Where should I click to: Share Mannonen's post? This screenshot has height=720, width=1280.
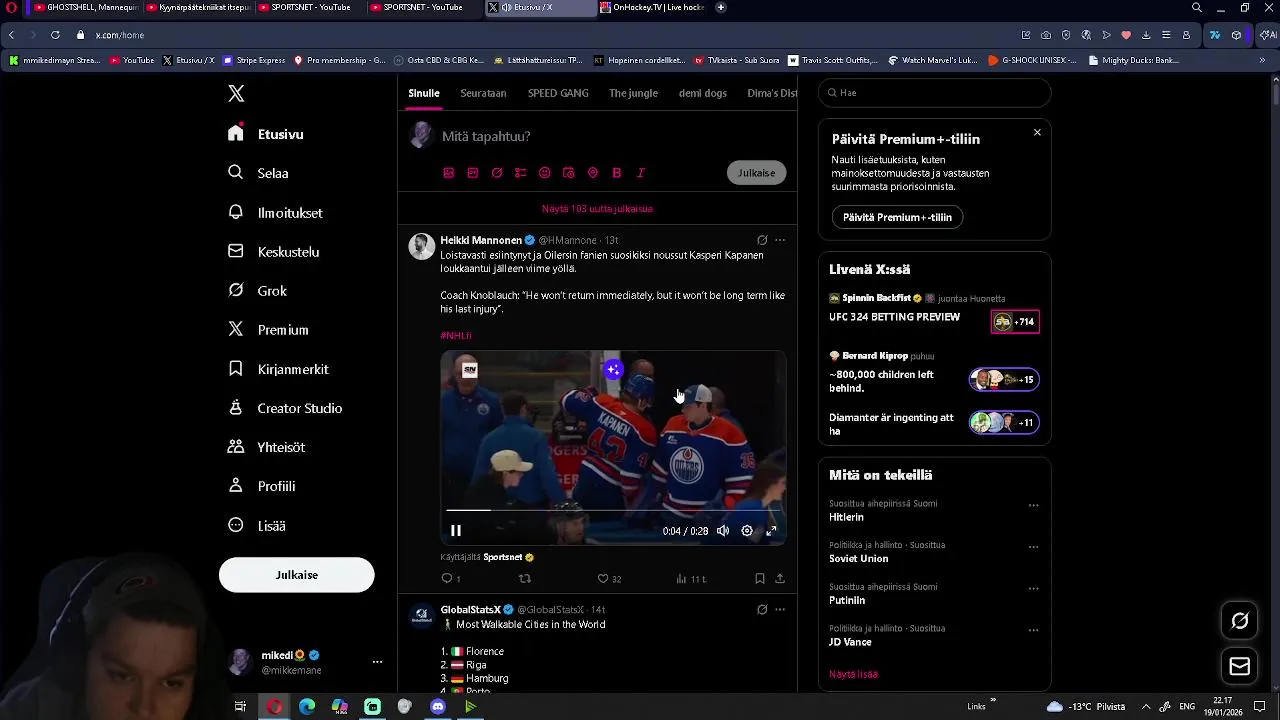click(x=780, y=579)
